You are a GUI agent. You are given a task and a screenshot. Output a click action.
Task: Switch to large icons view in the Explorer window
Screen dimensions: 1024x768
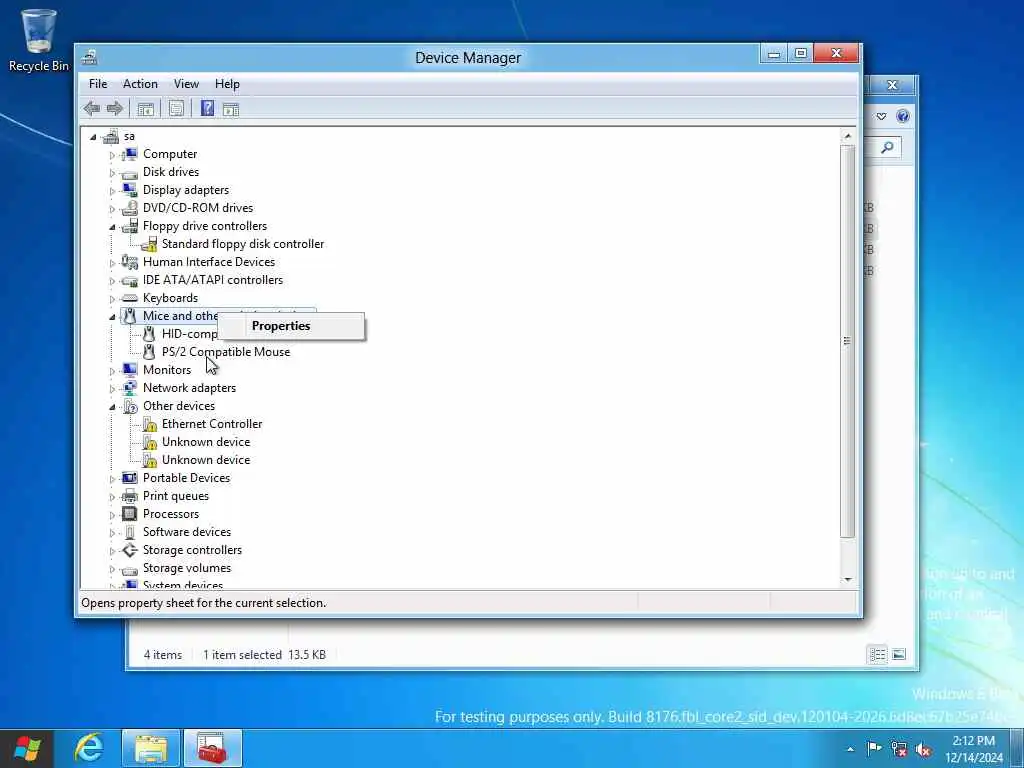coord(899,654)
